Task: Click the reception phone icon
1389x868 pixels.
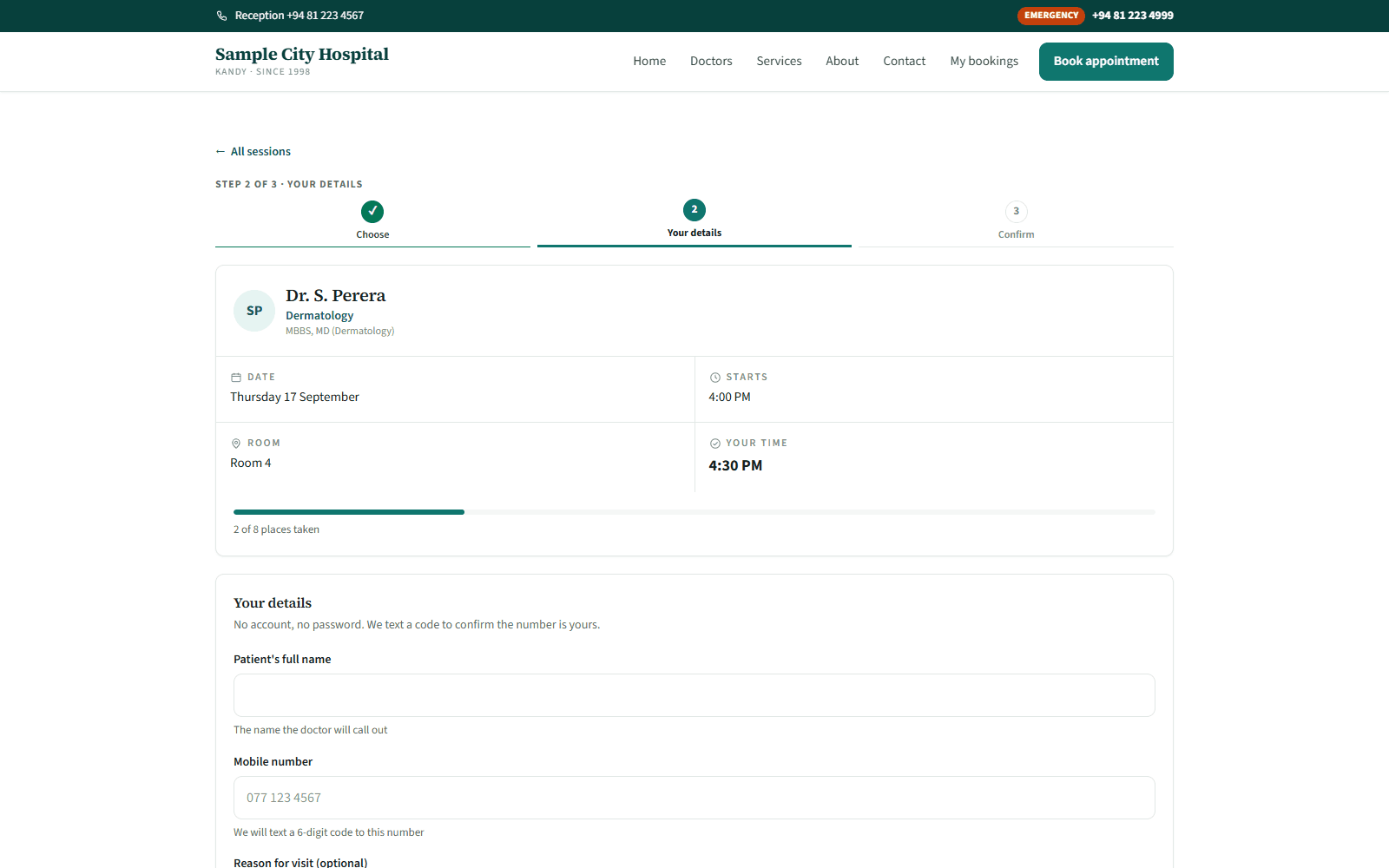Action: [x=221, y=16]
